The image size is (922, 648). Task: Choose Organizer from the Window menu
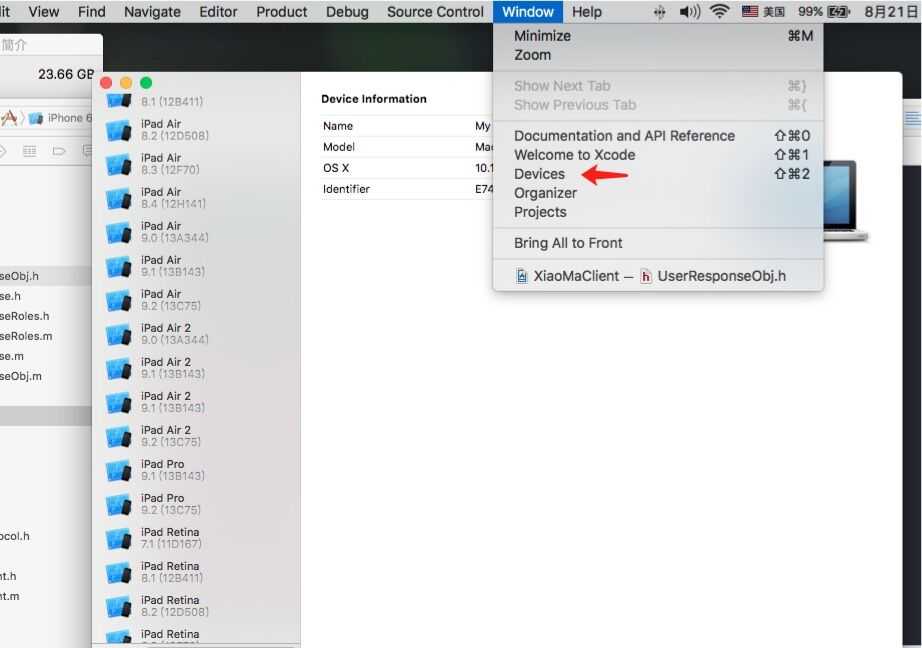(658, 193)
